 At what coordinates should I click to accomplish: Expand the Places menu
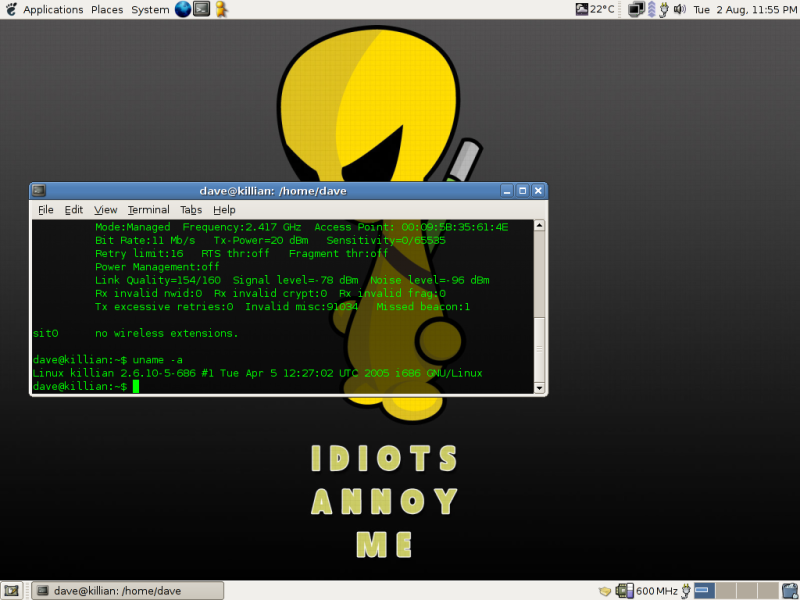[107, 9]
